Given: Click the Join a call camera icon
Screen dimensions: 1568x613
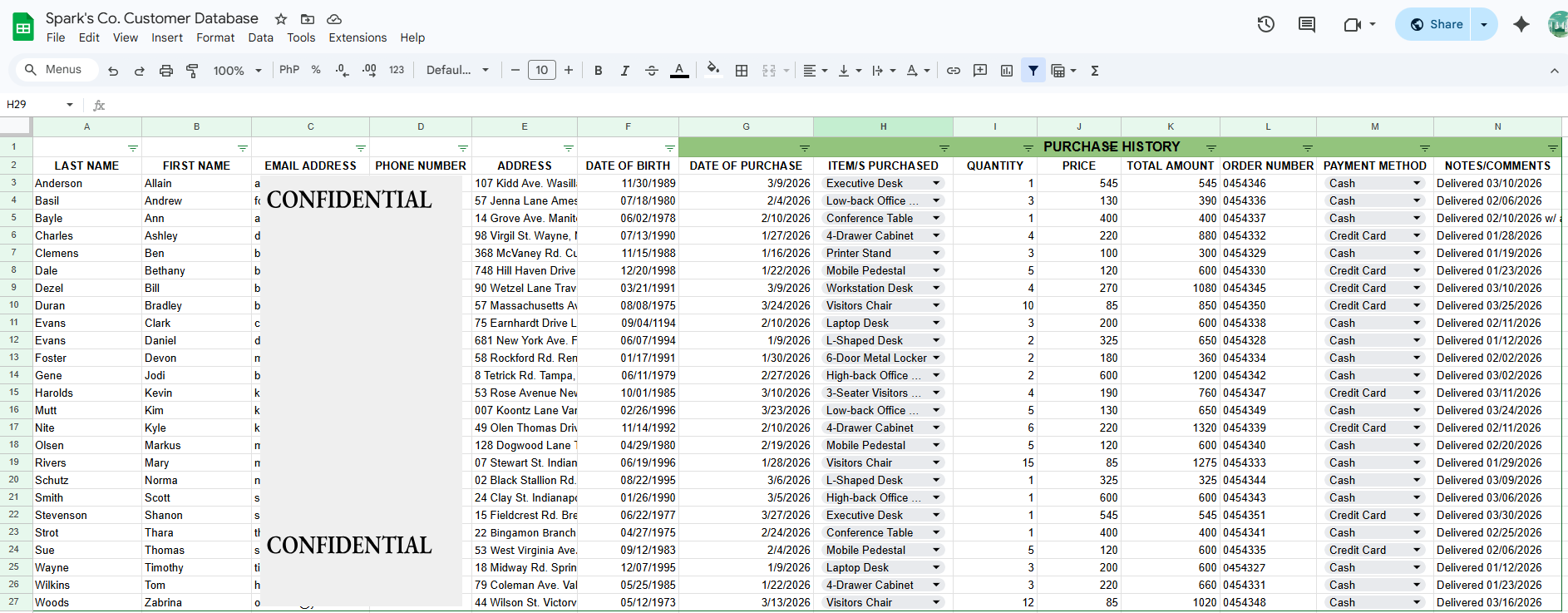Looking at the screenshot, I should click(x=1353, y=24).
